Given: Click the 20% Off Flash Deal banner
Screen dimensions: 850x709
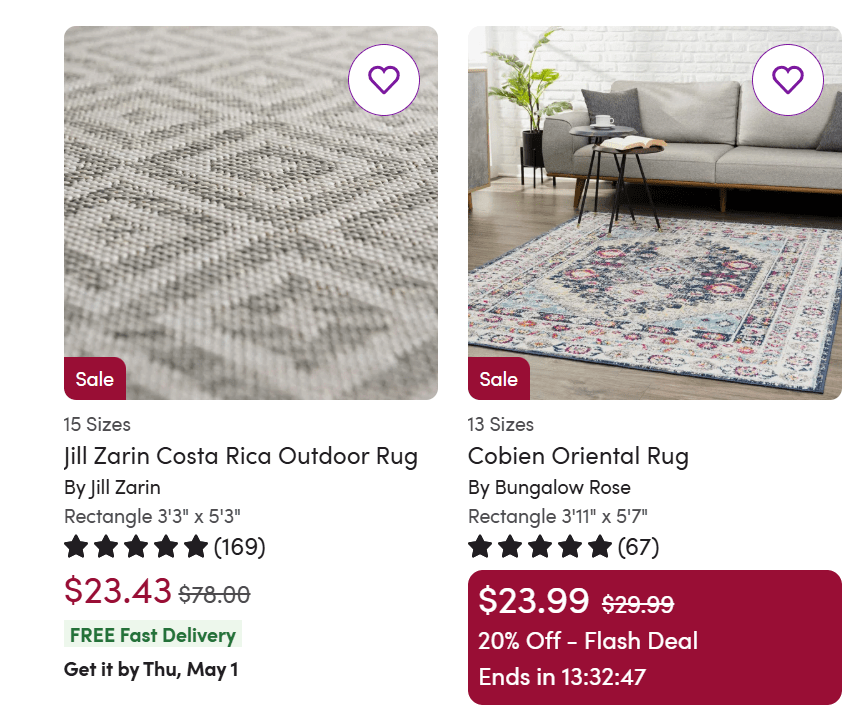Looking at the screenshot, I should pyautogui.click(x=588, y=641).
